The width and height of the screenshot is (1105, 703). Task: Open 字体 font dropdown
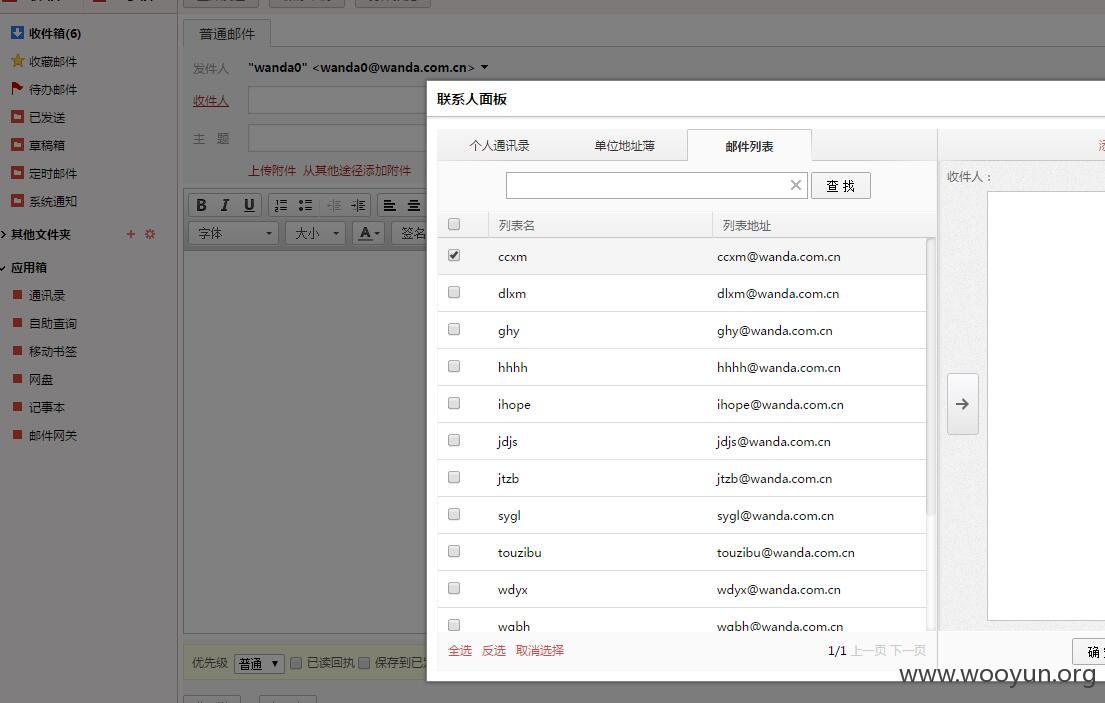[233, 233]
